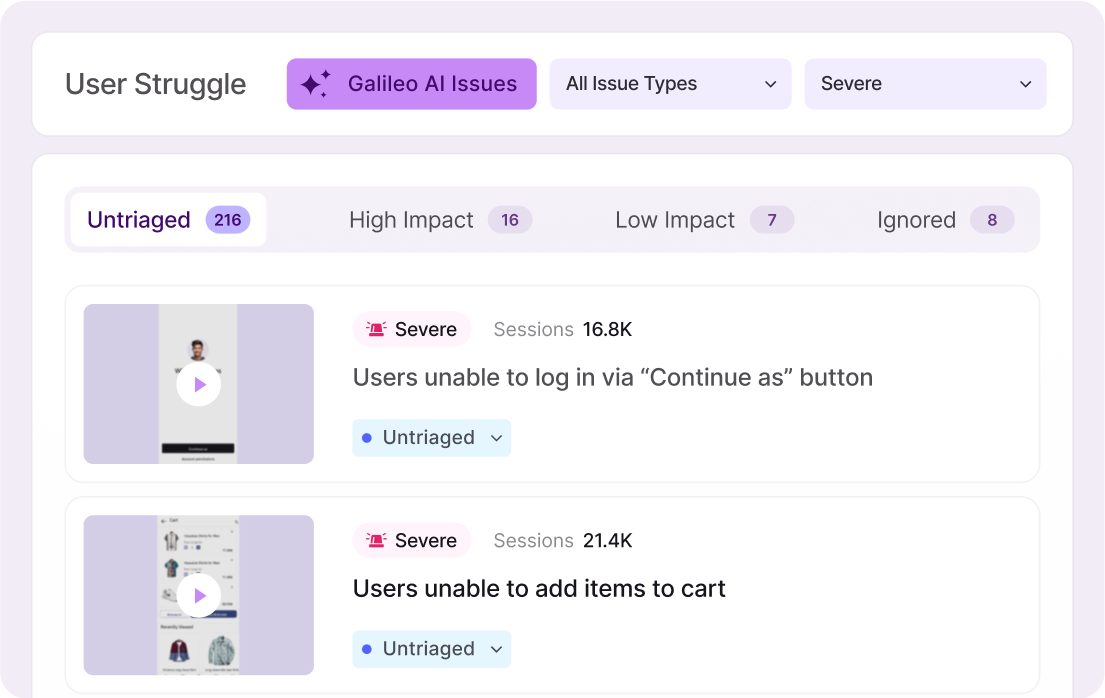This screenshot has height=698, width=1105.
Task: Switch to the Low Impact tab
Action: tap(675, 220)
